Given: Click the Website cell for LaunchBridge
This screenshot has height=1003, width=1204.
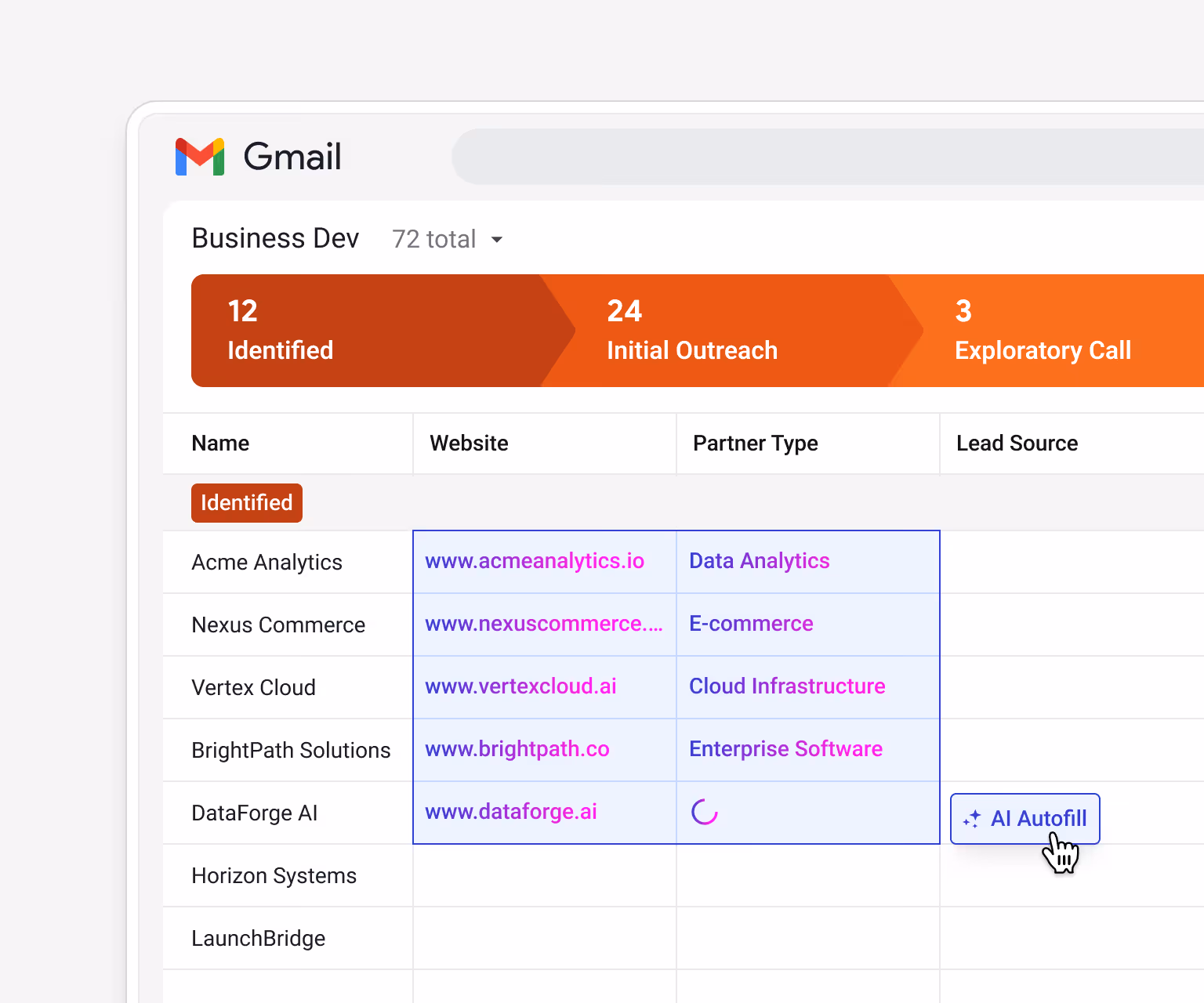Looking at the screenshot, I should tap(545, 939).
